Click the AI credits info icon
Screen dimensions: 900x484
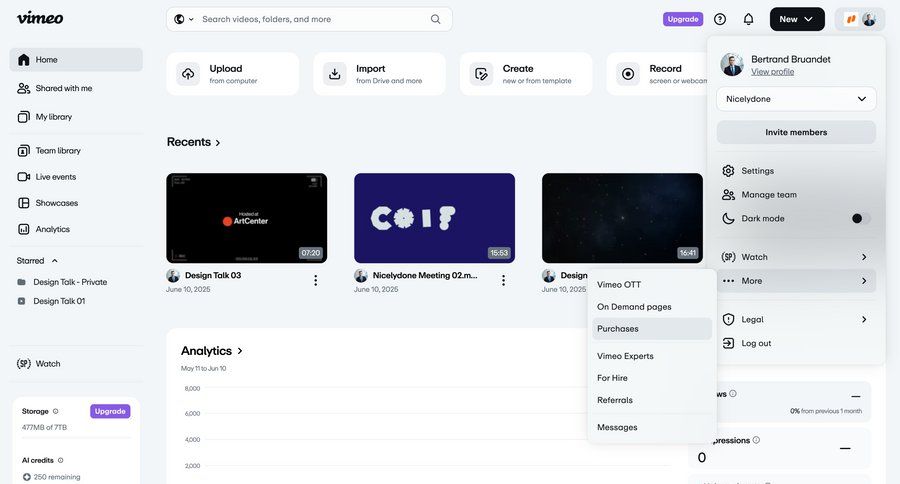[60, 460]
